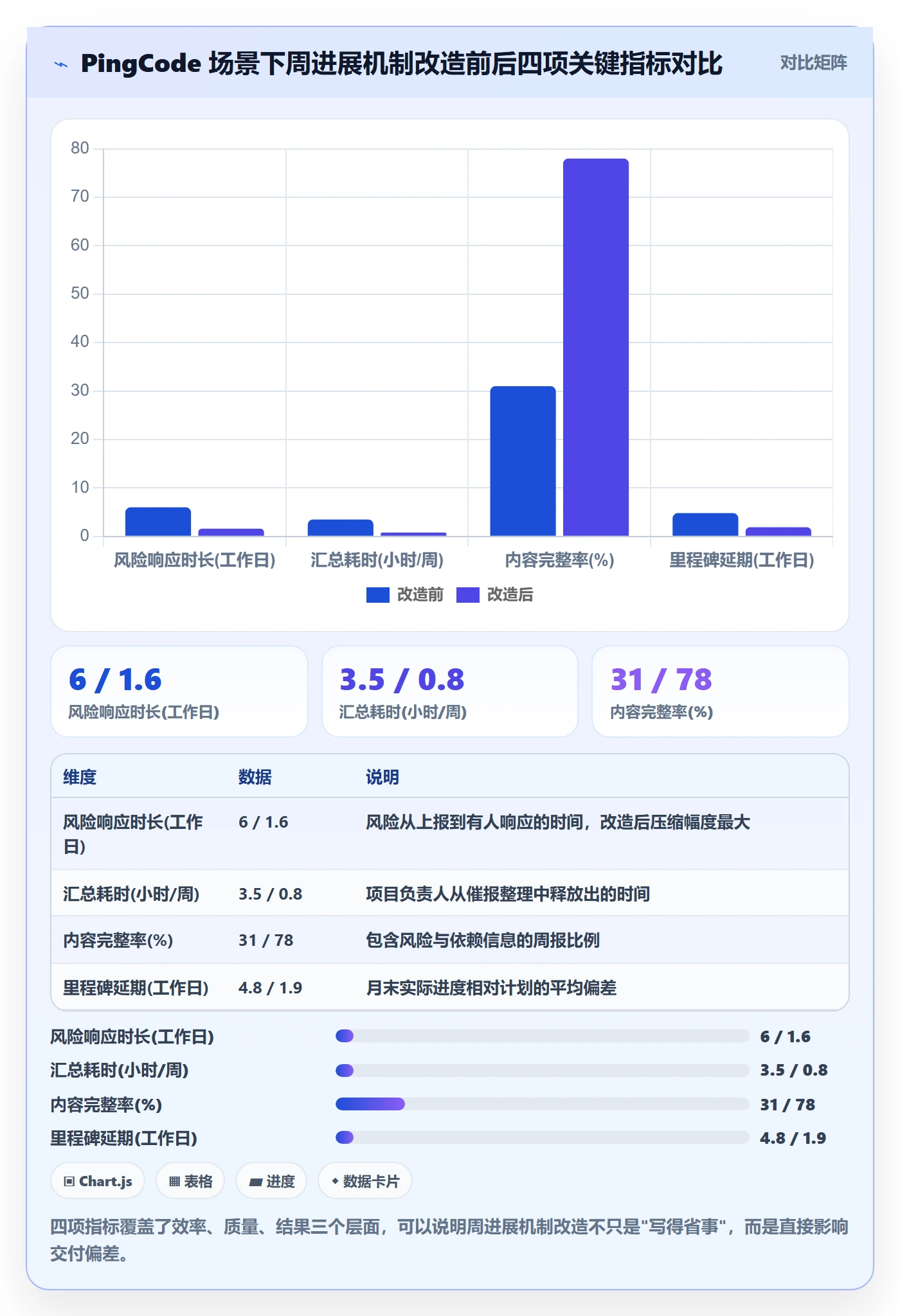900x1316 pixels.
Task: Click the 内容完整率(%) progress bar
Action: [542, 1104]
